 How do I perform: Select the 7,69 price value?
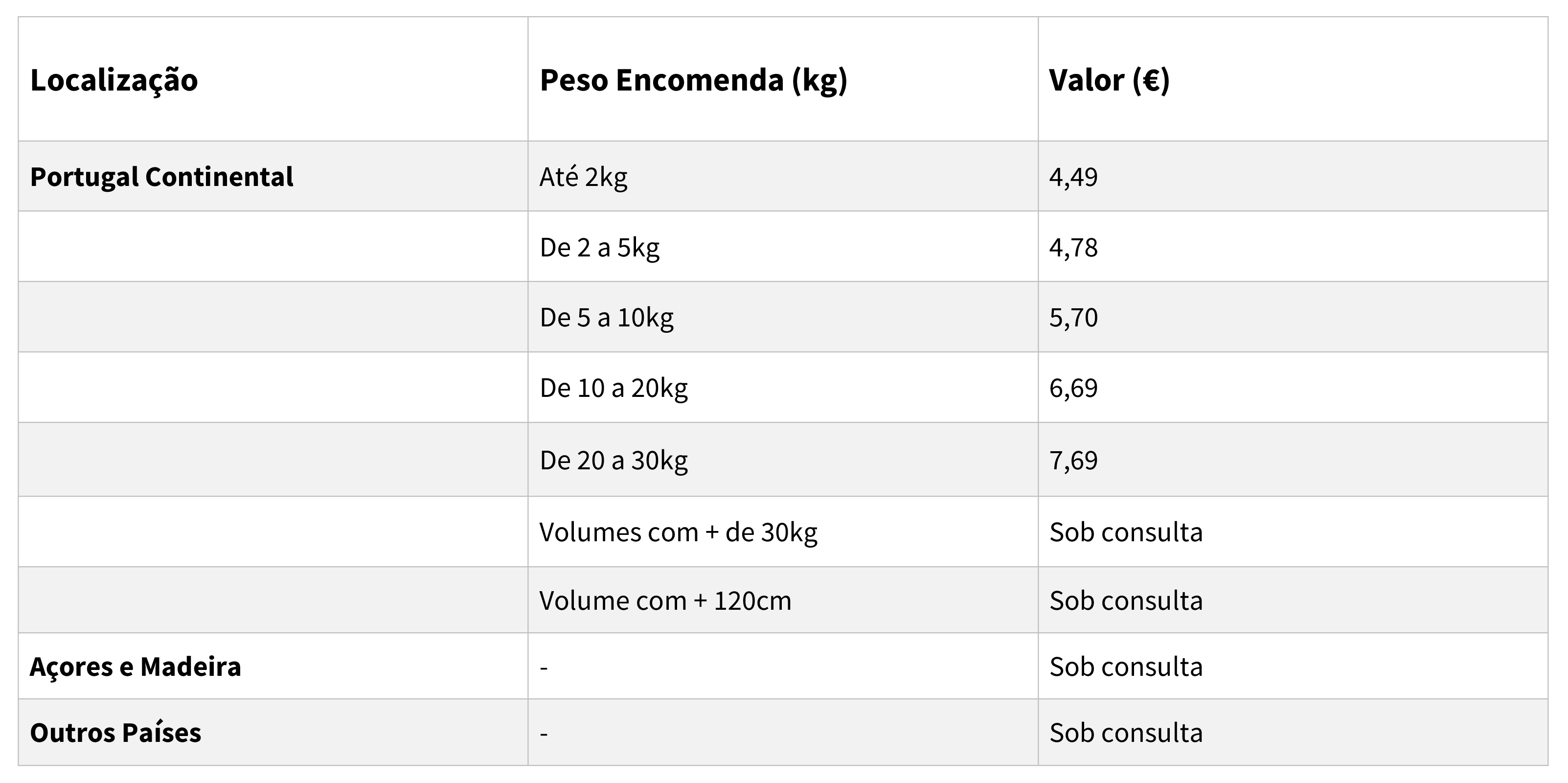point(1073,461)
